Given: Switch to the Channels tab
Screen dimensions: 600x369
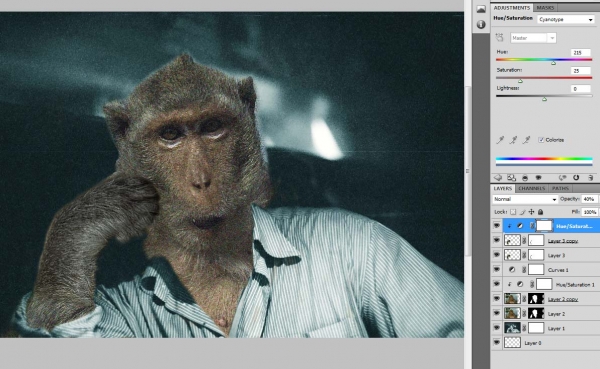Looking at the screenshot, I should pyautogui.click(x=532, y=188).
